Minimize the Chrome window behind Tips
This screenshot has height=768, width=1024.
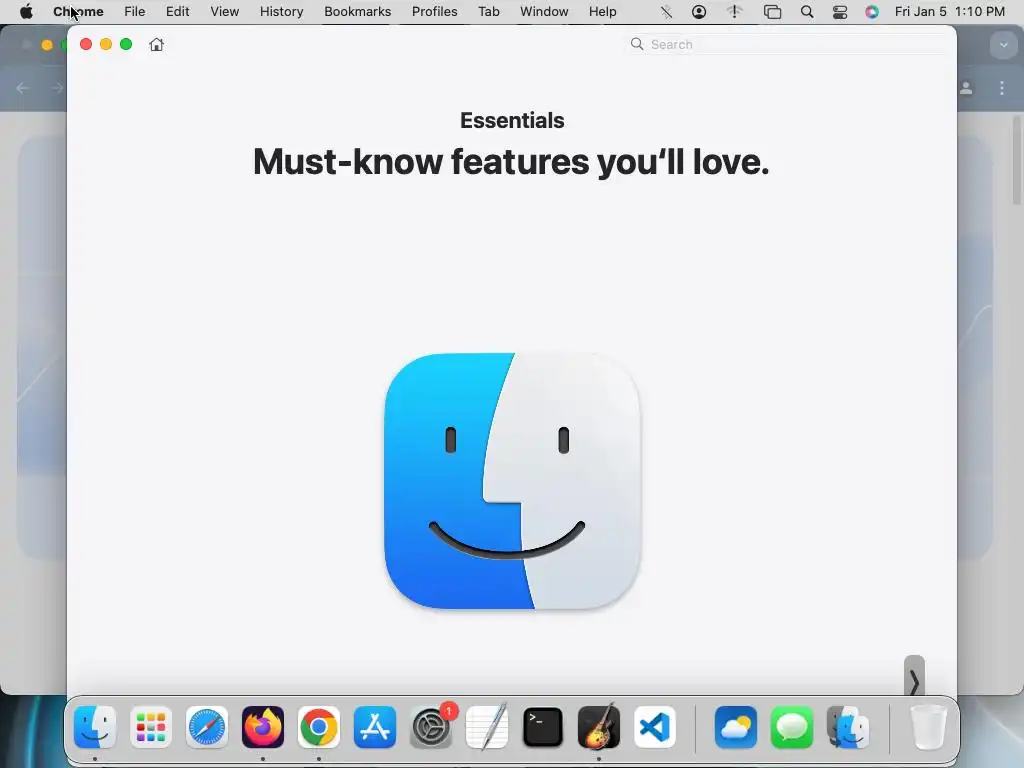coord(46,44)
